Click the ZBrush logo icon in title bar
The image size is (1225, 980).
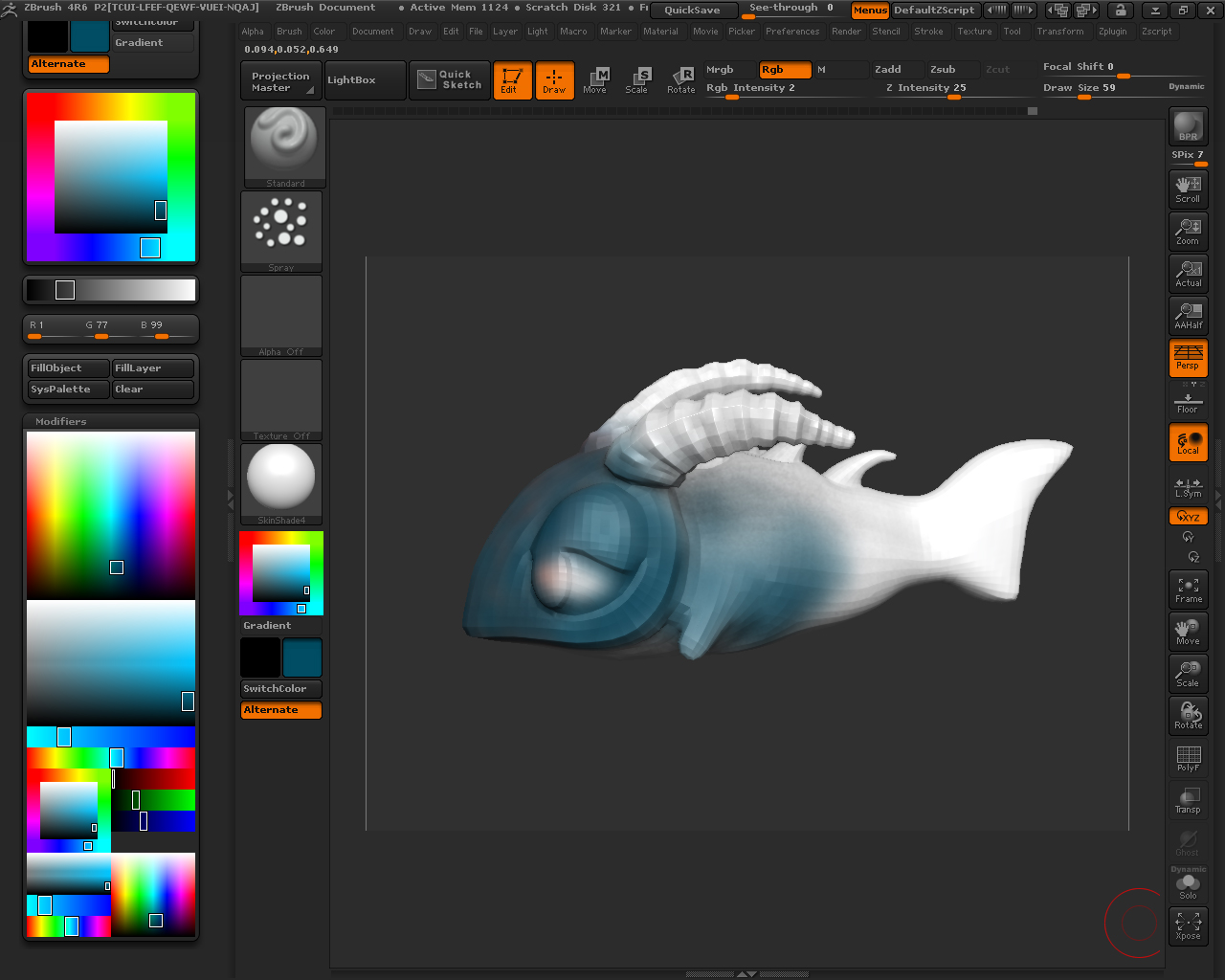pos(10,9)
